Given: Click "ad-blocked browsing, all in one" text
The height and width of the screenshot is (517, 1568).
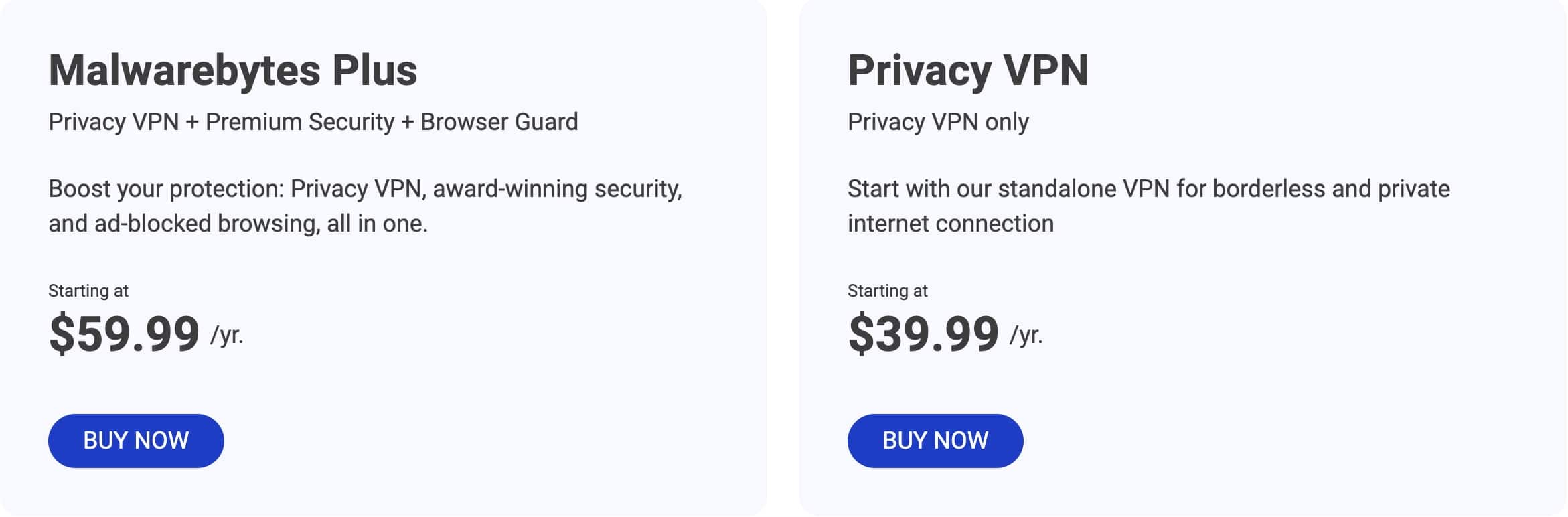Looking at the screenshot, I should [x=261, y=224].
